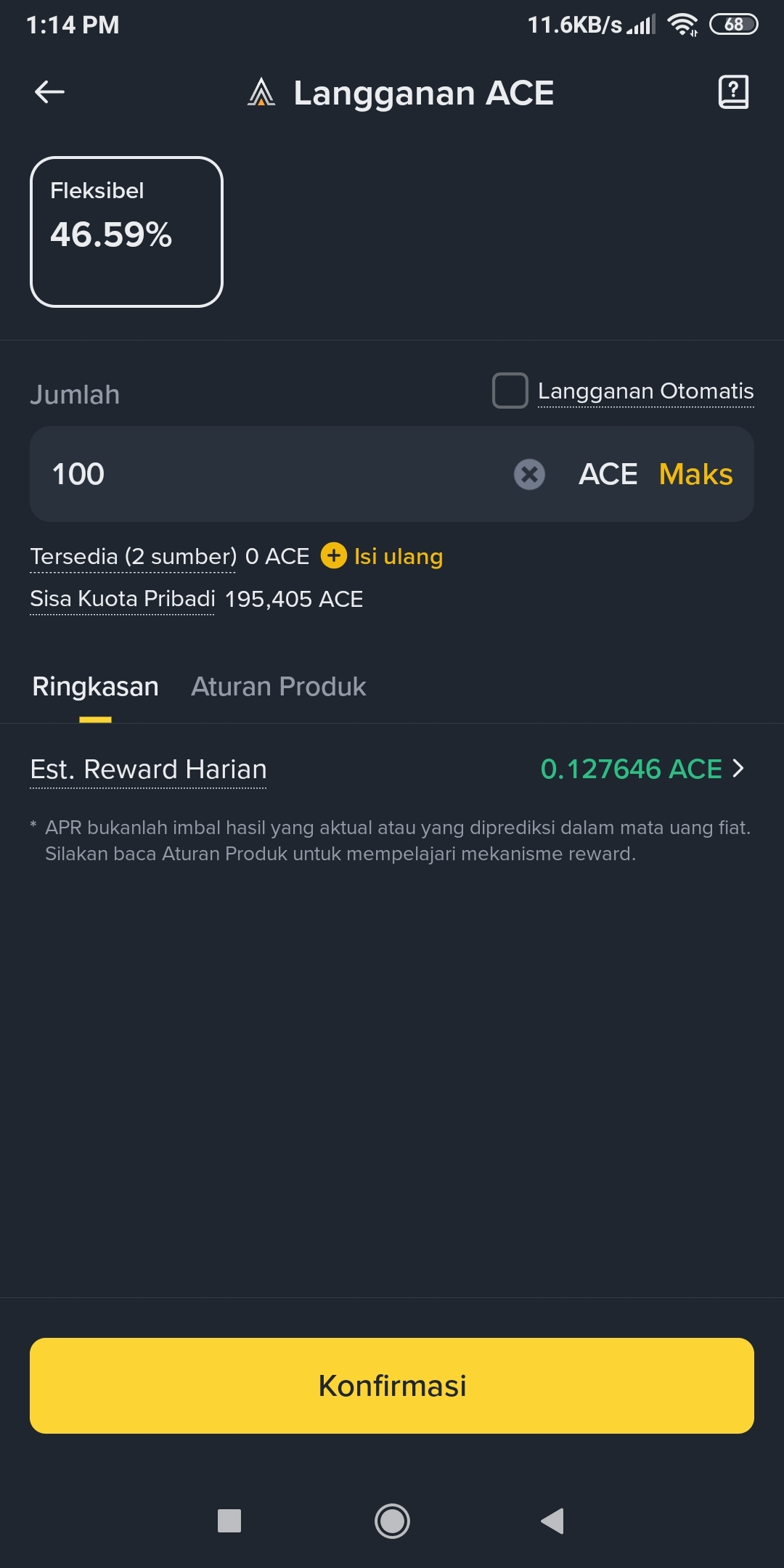Tap Isi ulang to top up

coord(399,557)
